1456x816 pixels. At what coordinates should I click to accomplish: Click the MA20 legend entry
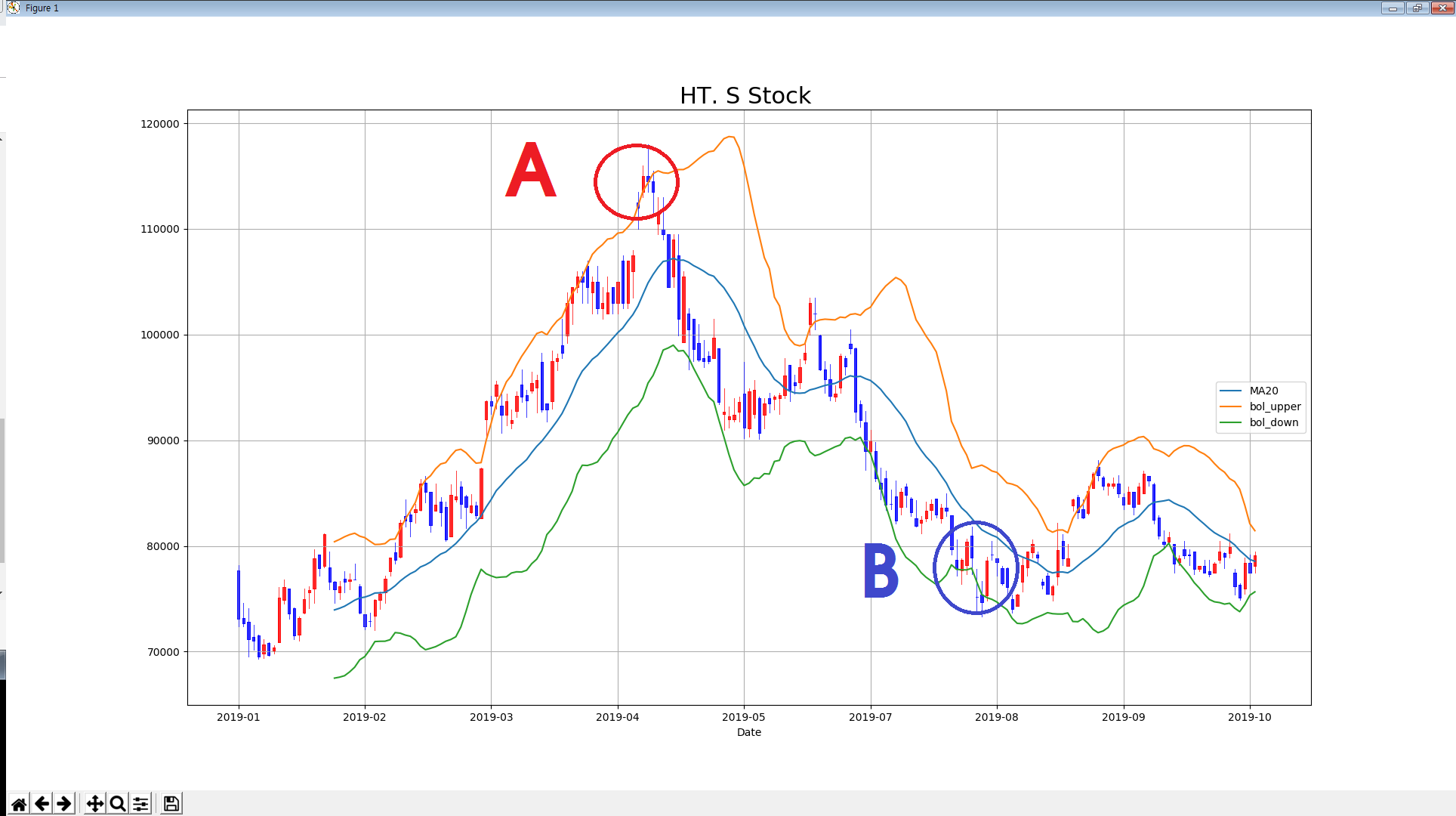[1263, 391]
